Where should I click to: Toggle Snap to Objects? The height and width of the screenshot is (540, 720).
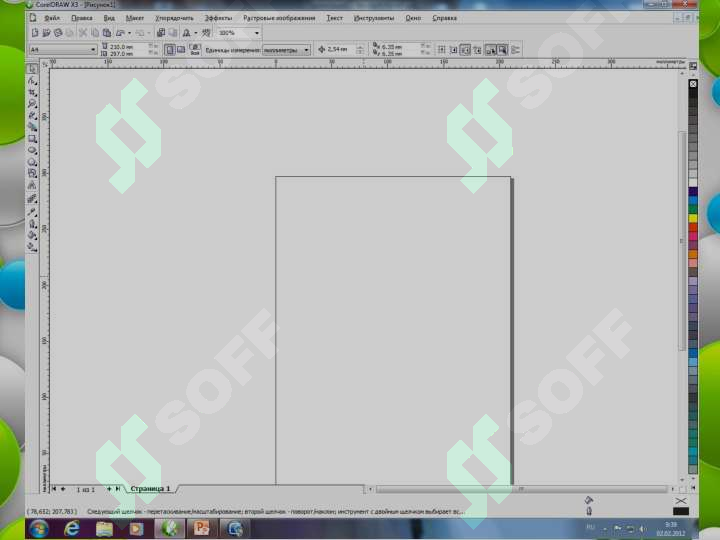465,50
